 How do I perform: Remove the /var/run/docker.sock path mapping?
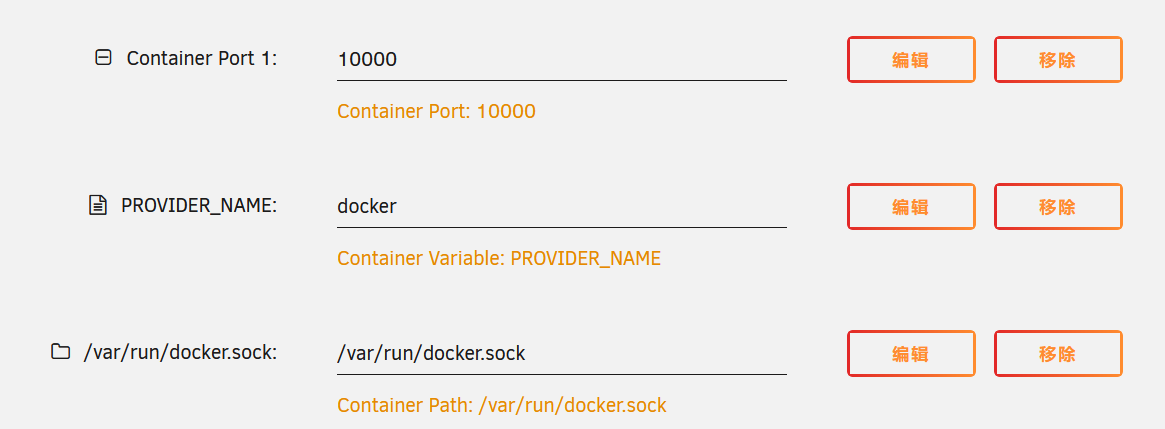[x=1058, y=354]
